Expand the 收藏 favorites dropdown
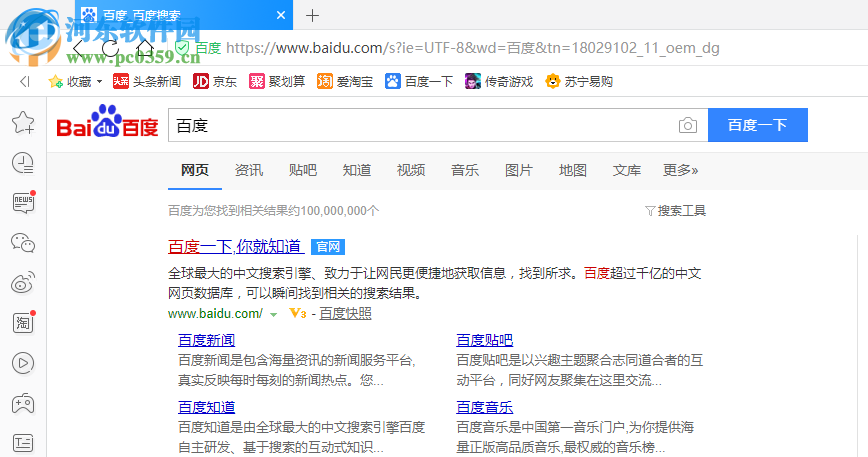Screen dimensions: 868x457 (99, 82)
